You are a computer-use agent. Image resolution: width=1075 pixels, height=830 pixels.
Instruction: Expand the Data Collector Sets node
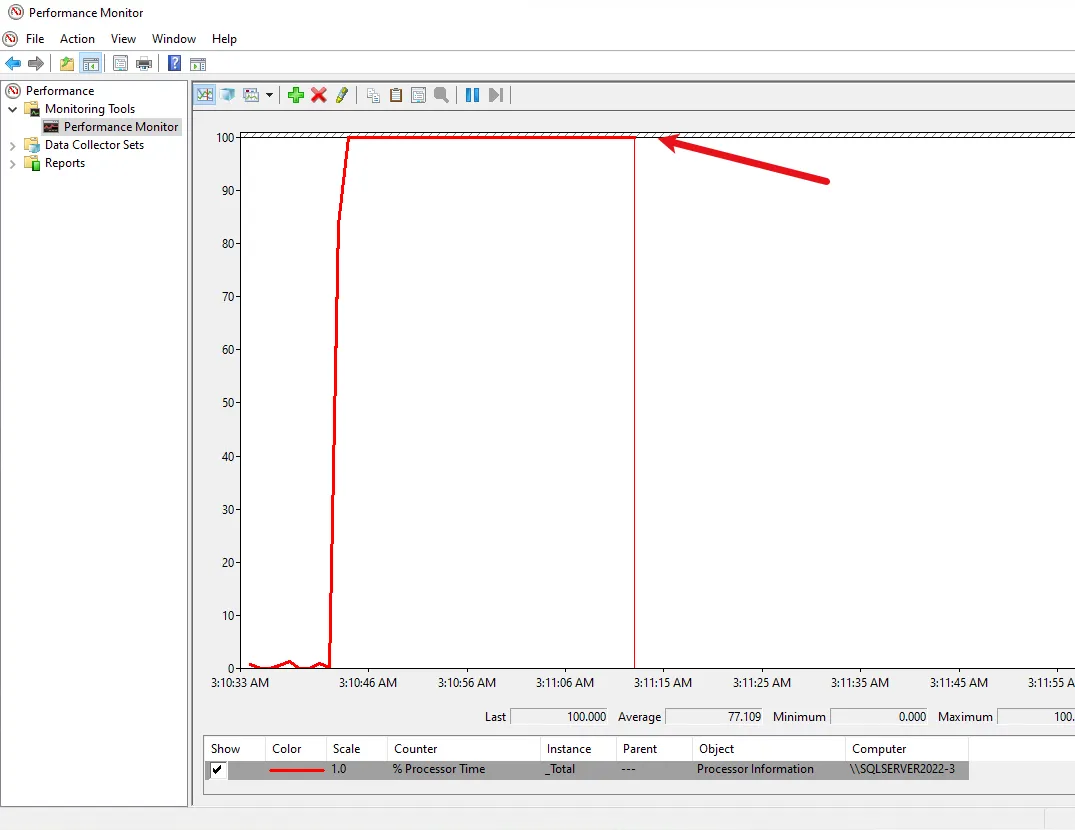click(13, 145)
